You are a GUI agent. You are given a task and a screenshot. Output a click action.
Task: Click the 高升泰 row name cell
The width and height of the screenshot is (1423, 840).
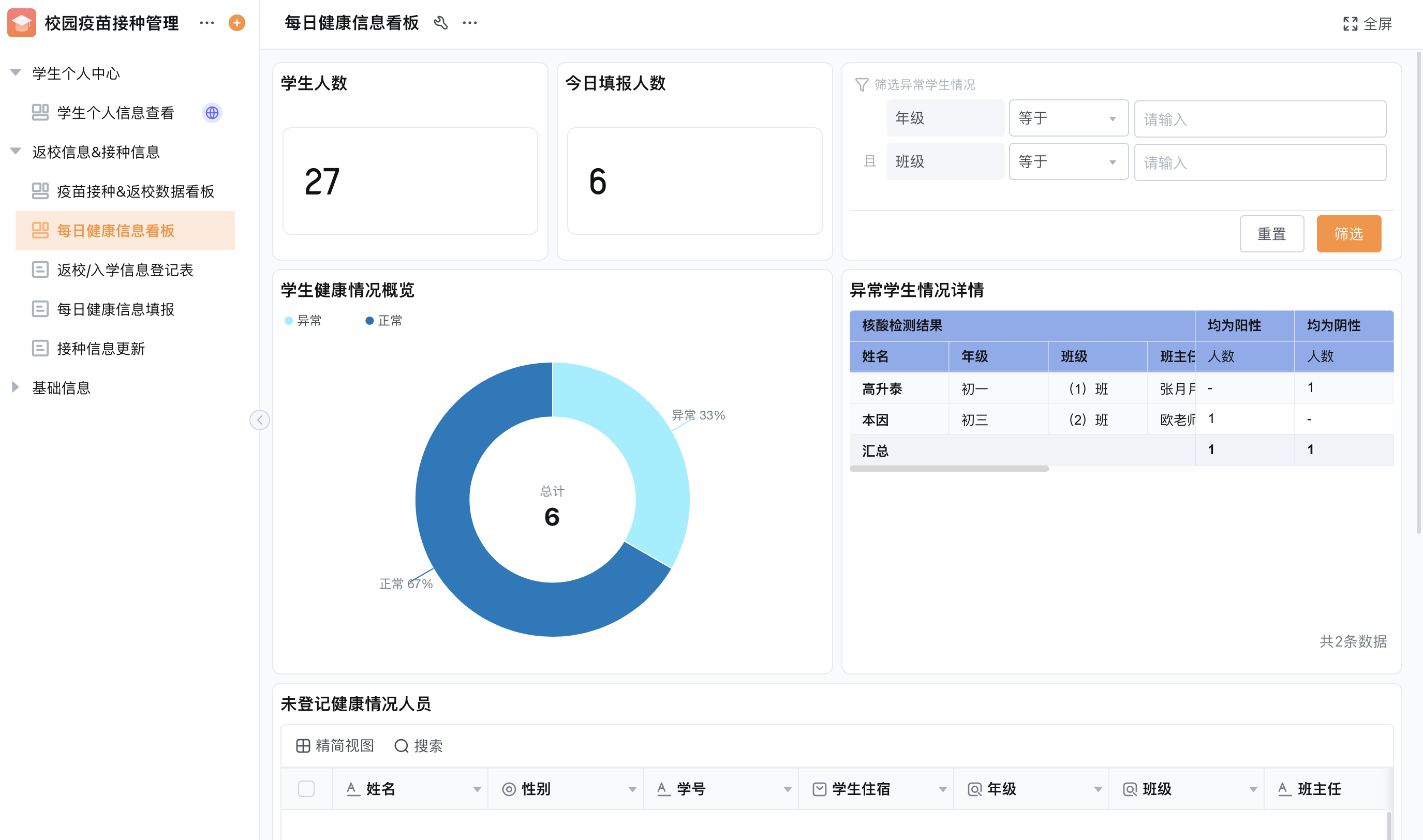tap(899, 388)
